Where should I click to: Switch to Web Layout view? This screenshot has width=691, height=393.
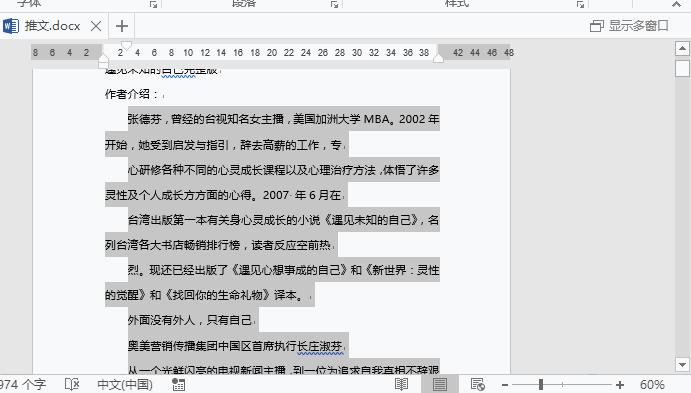tap(477, 385)
